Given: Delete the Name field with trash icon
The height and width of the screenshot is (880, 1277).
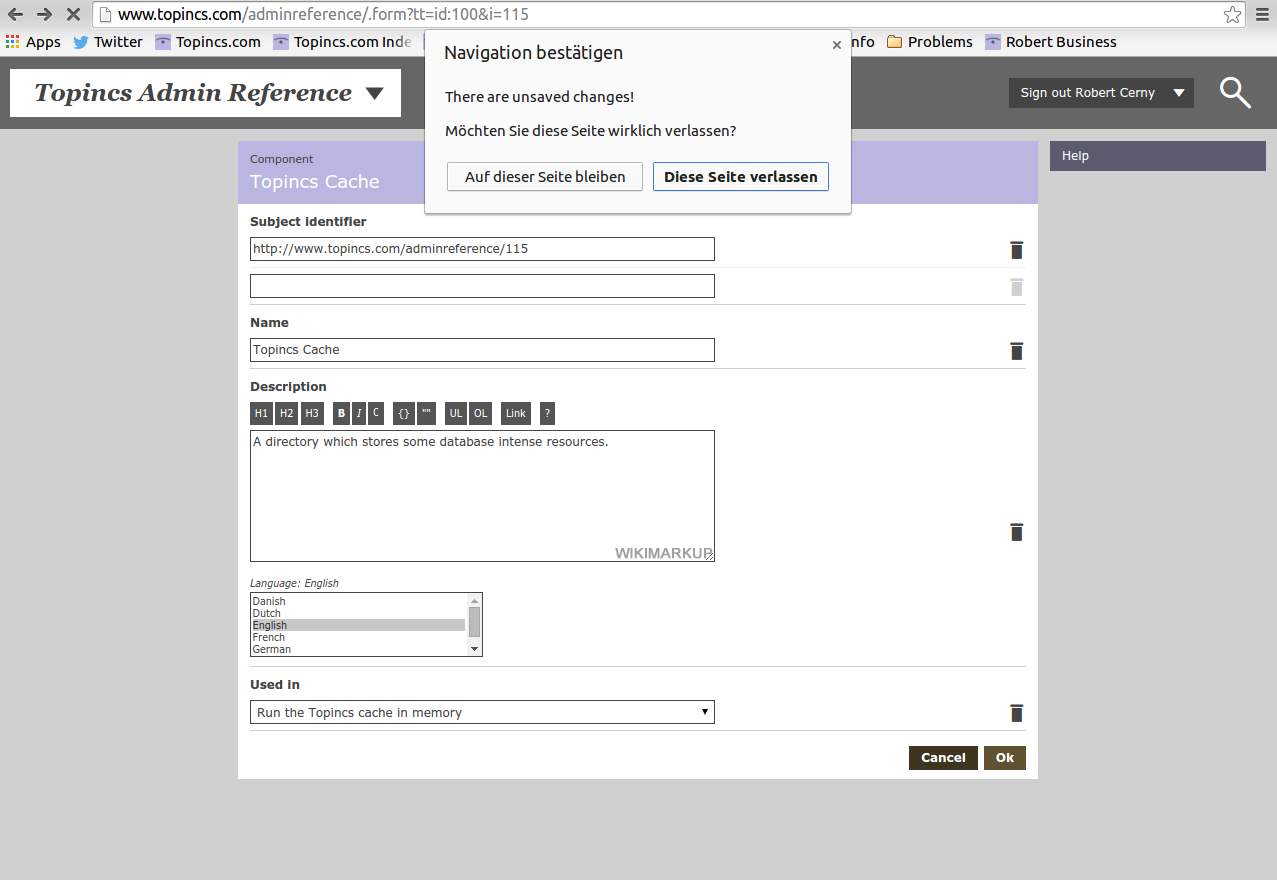Looking at the screenshot, I should pyautogui.click(x=1016, y=351).
